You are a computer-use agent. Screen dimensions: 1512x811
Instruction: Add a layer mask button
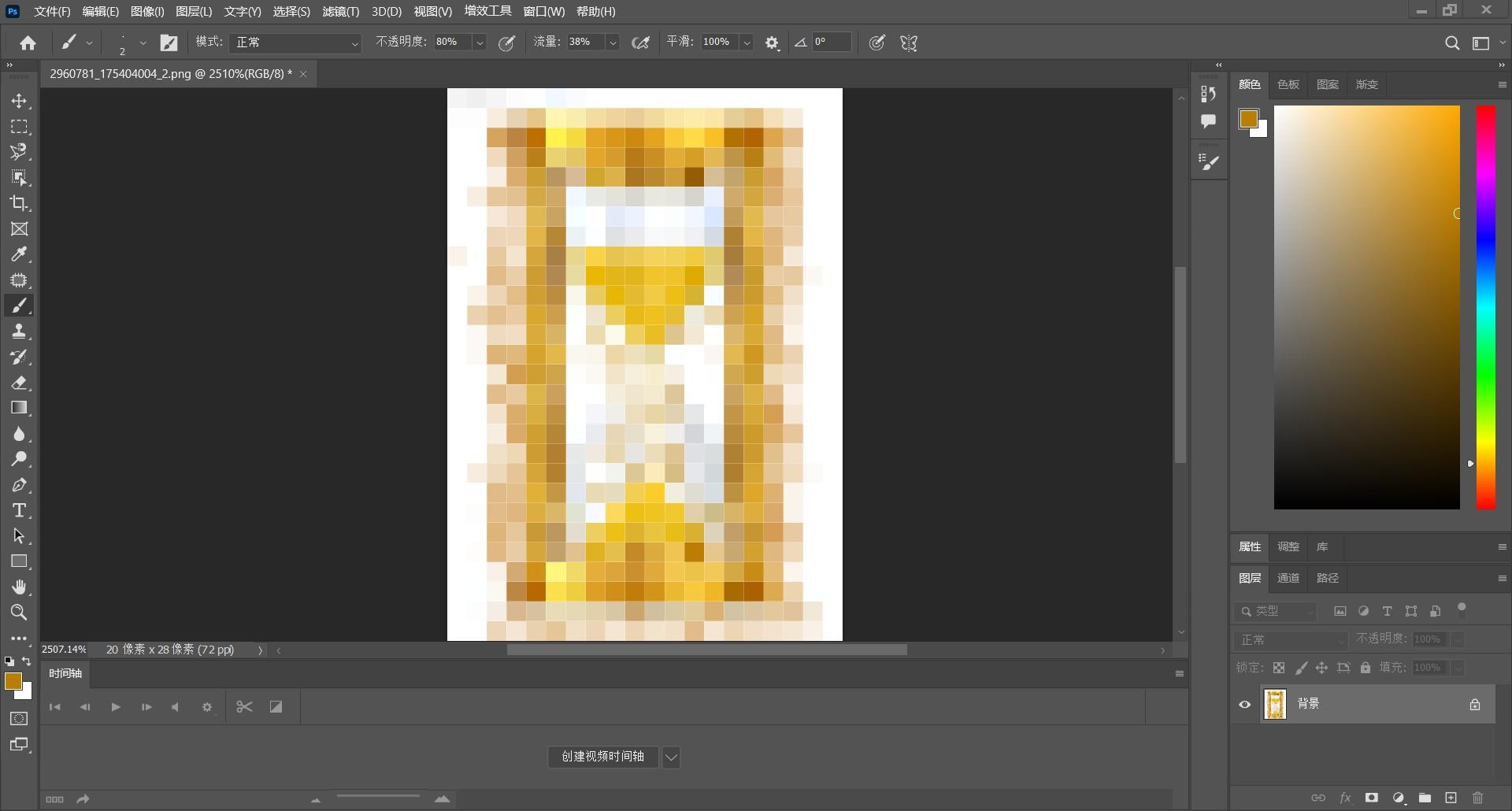pyautogui.click(x=1372, y=798)
